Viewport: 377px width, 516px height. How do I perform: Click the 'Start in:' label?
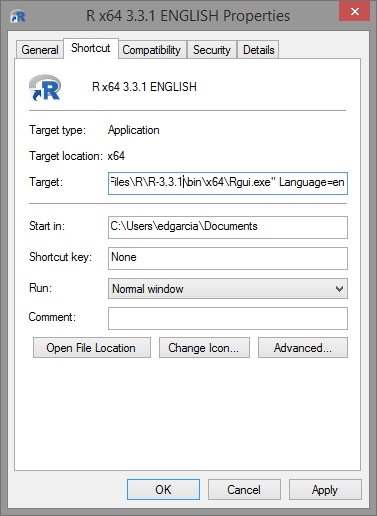click(47, 226)
